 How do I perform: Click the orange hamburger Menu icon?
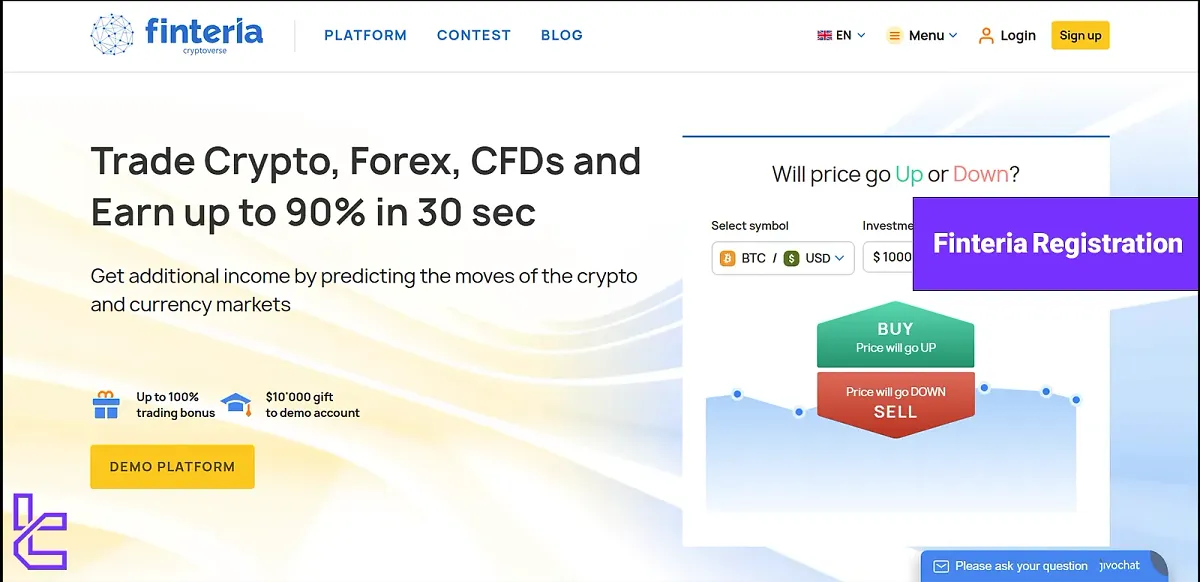895,35
